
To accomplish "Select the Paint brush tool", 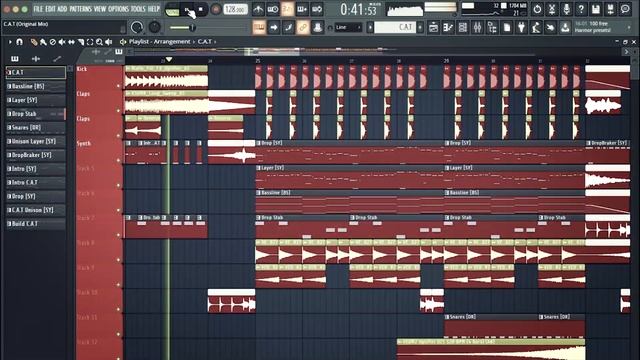I will tap(43, 42).
